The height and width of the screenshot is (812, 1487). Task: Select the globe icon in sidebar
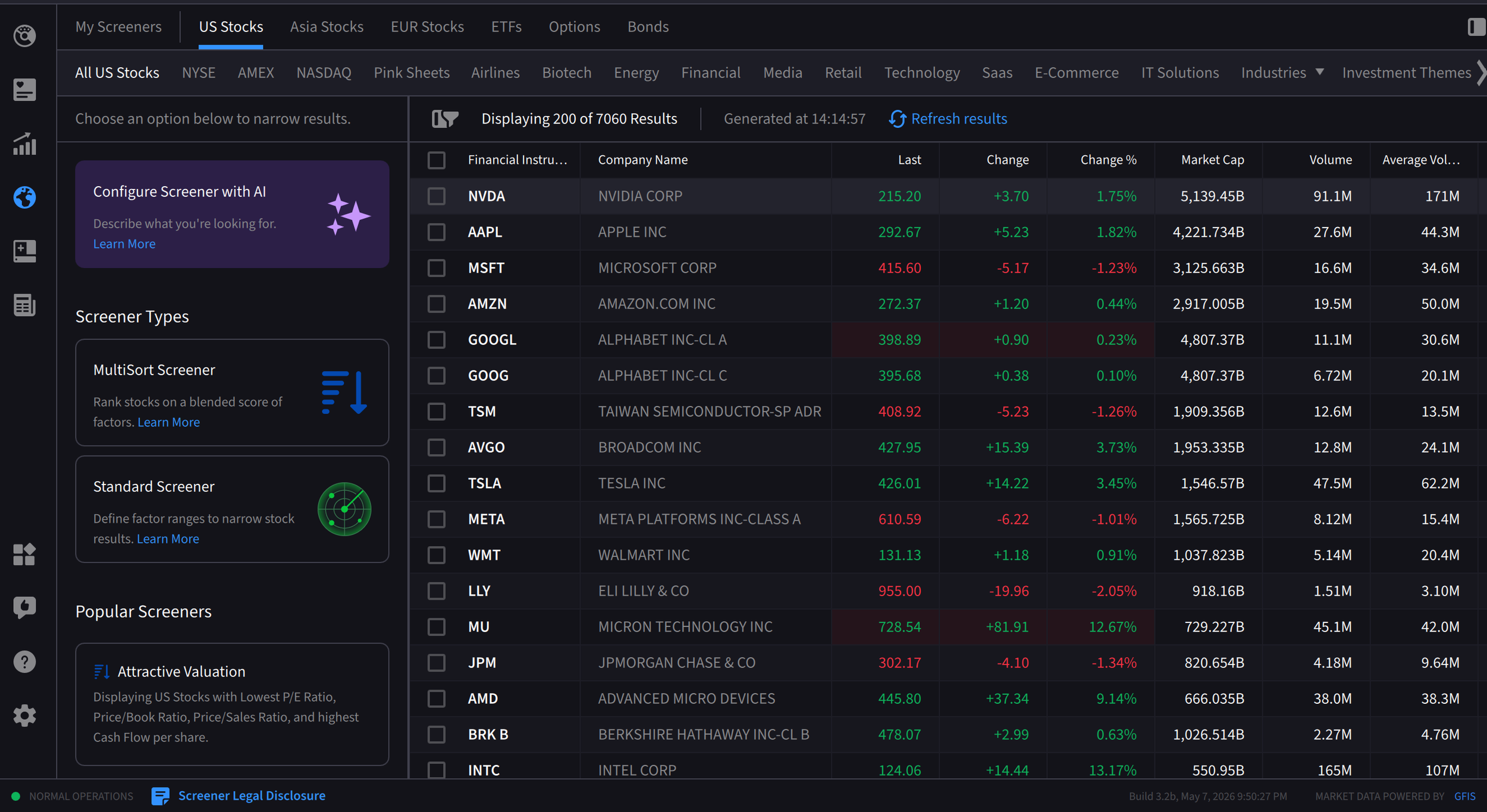pos(24,197)
